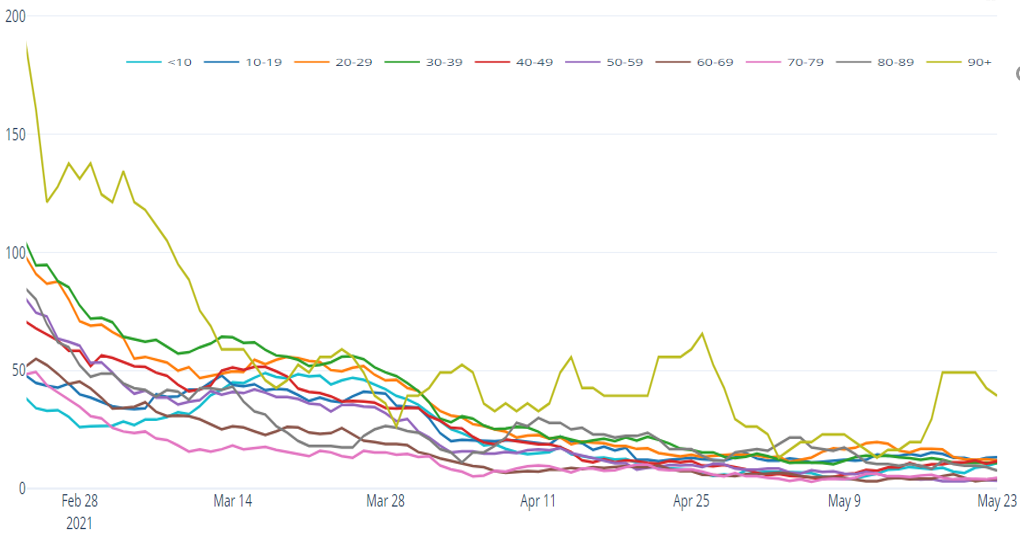
Task: Click the 100 y-axis value label
Action: [15, 253]
